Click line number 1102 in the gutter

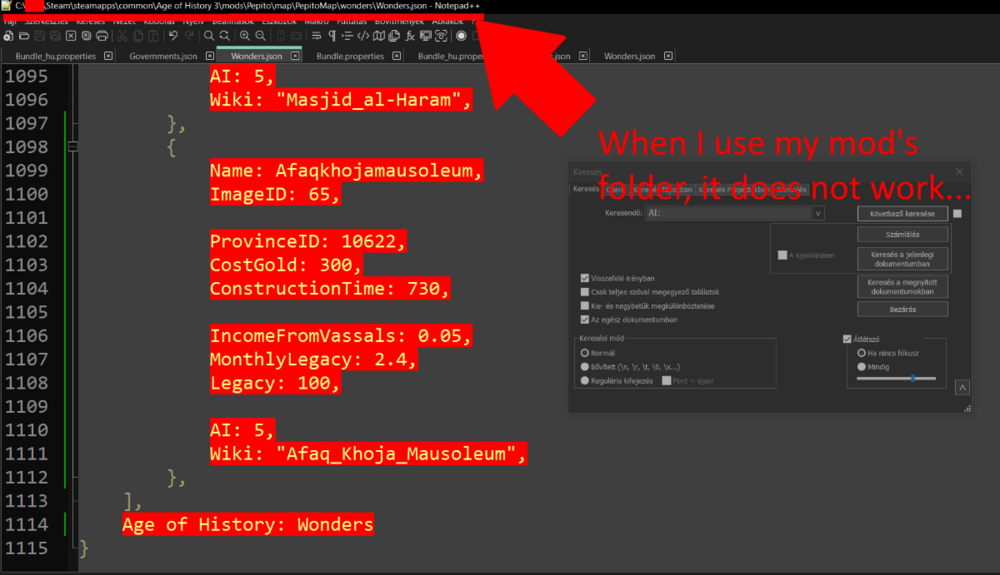point(27,242)
